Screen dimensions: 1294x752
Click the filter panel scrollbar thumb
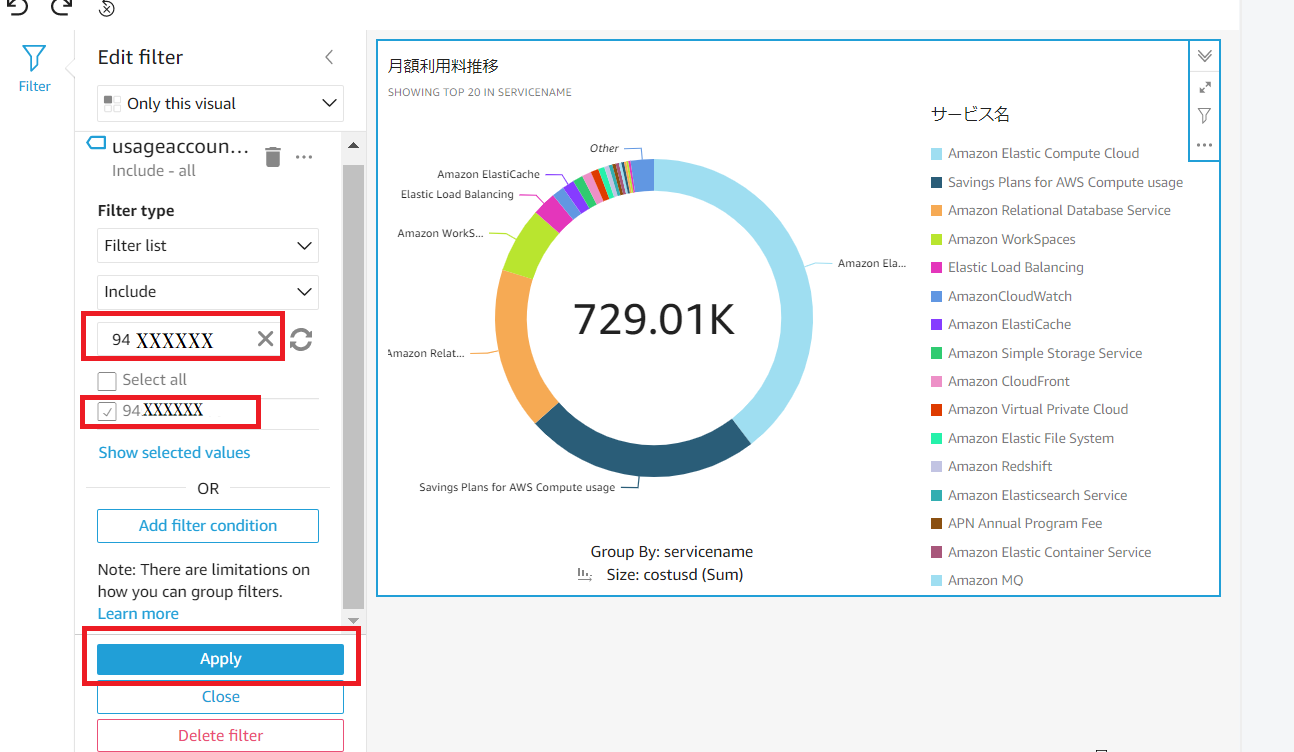click(x=353, y=388)
